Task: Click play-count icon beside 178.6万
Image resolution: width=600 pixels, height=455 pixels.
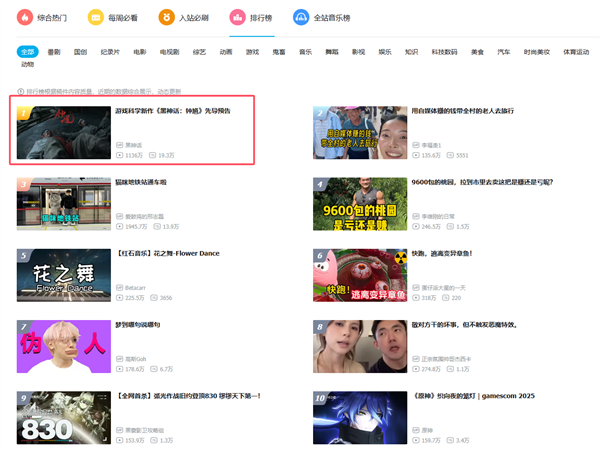Action: point(119,369)
